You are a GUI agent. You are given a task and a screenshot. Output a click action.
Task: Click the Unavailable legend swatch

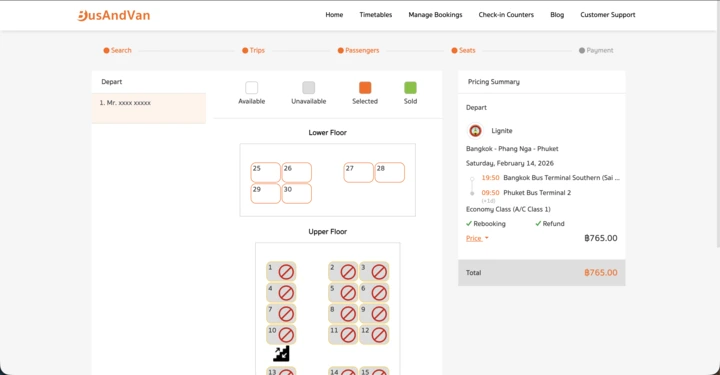pyautogui.click(x=309, y=87)
